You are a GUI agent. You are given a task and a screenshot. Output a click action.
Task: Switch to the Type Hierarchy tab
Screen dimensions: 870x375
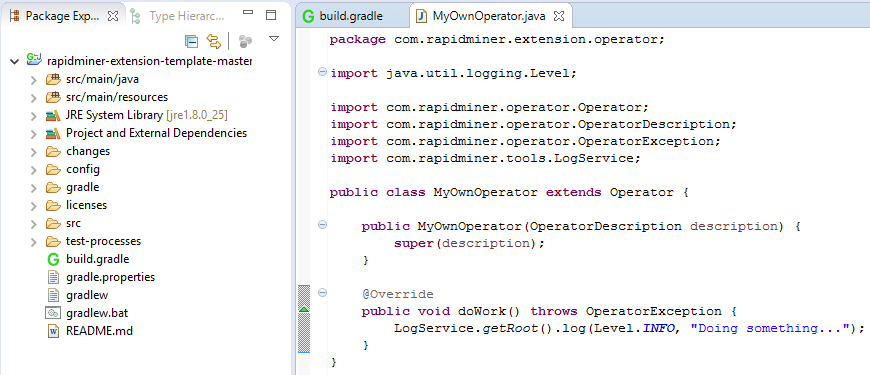(x=179, y=16)
